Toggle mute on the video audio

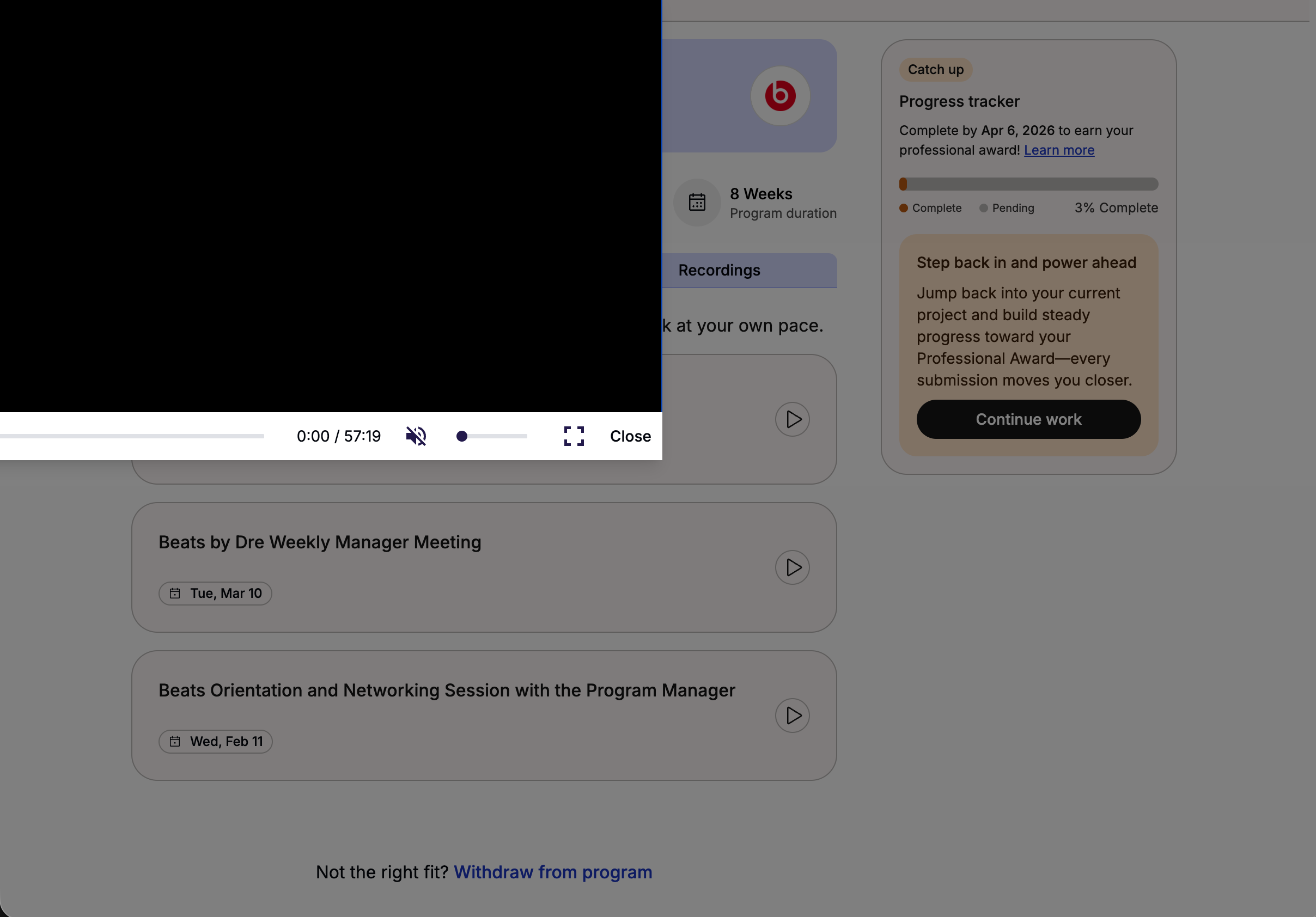tap(416, 436)
